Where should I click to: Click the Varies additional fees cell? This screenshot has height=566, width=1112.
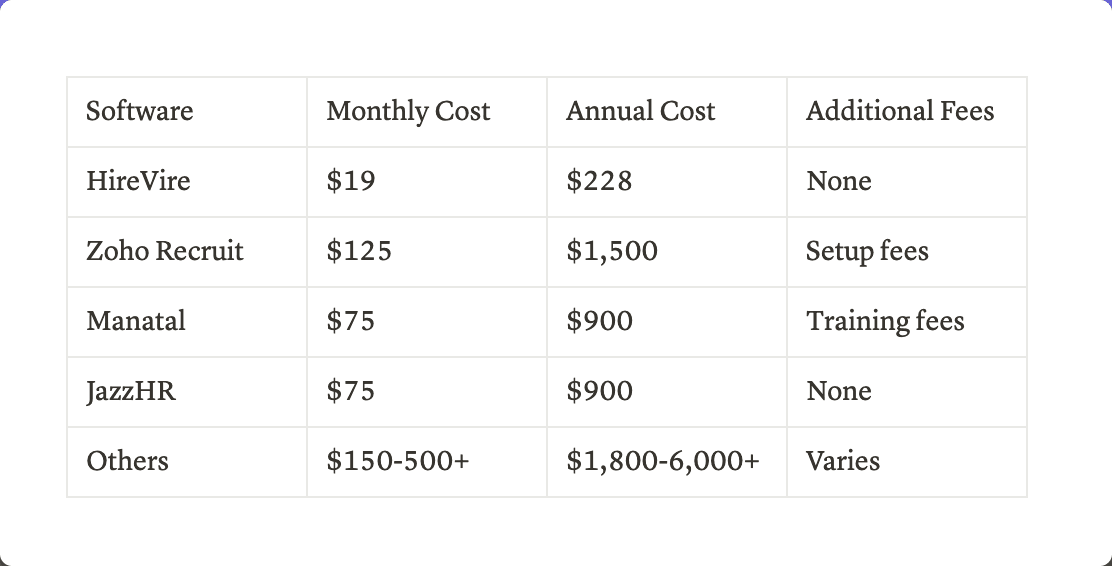843,461
